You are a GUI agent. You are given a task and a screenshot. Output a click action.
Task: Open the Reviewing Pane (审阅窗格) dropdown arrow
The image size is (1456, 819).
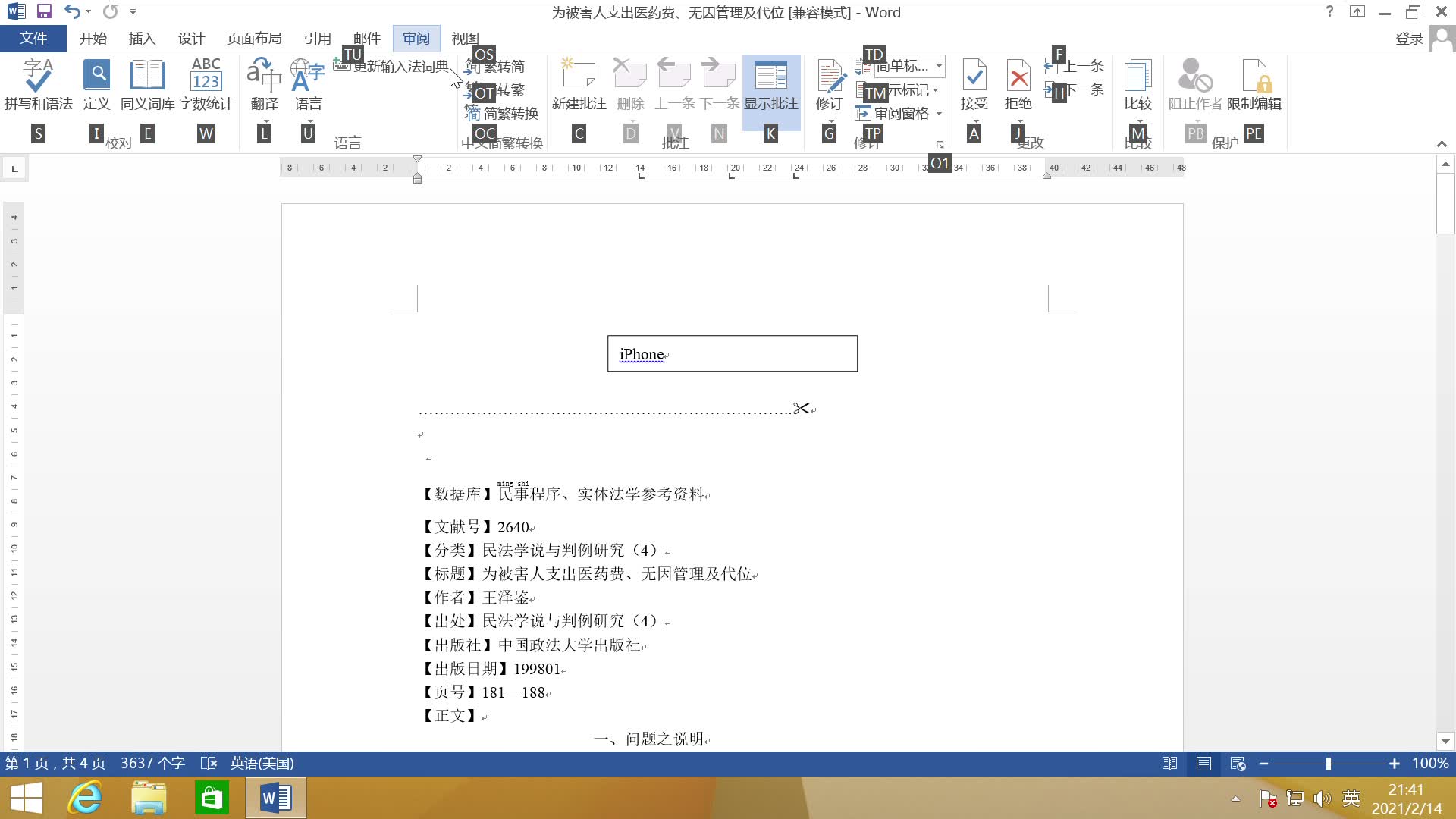pyautogui.click(x=939, y=114)
